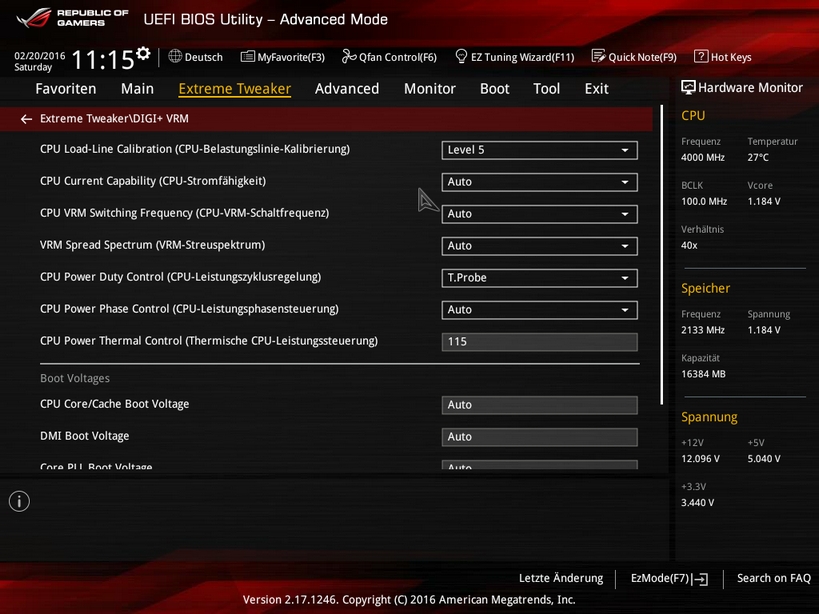Select CPU Power Phase Control label
Screen dimensions: 819x614
(x=189, y=309)
